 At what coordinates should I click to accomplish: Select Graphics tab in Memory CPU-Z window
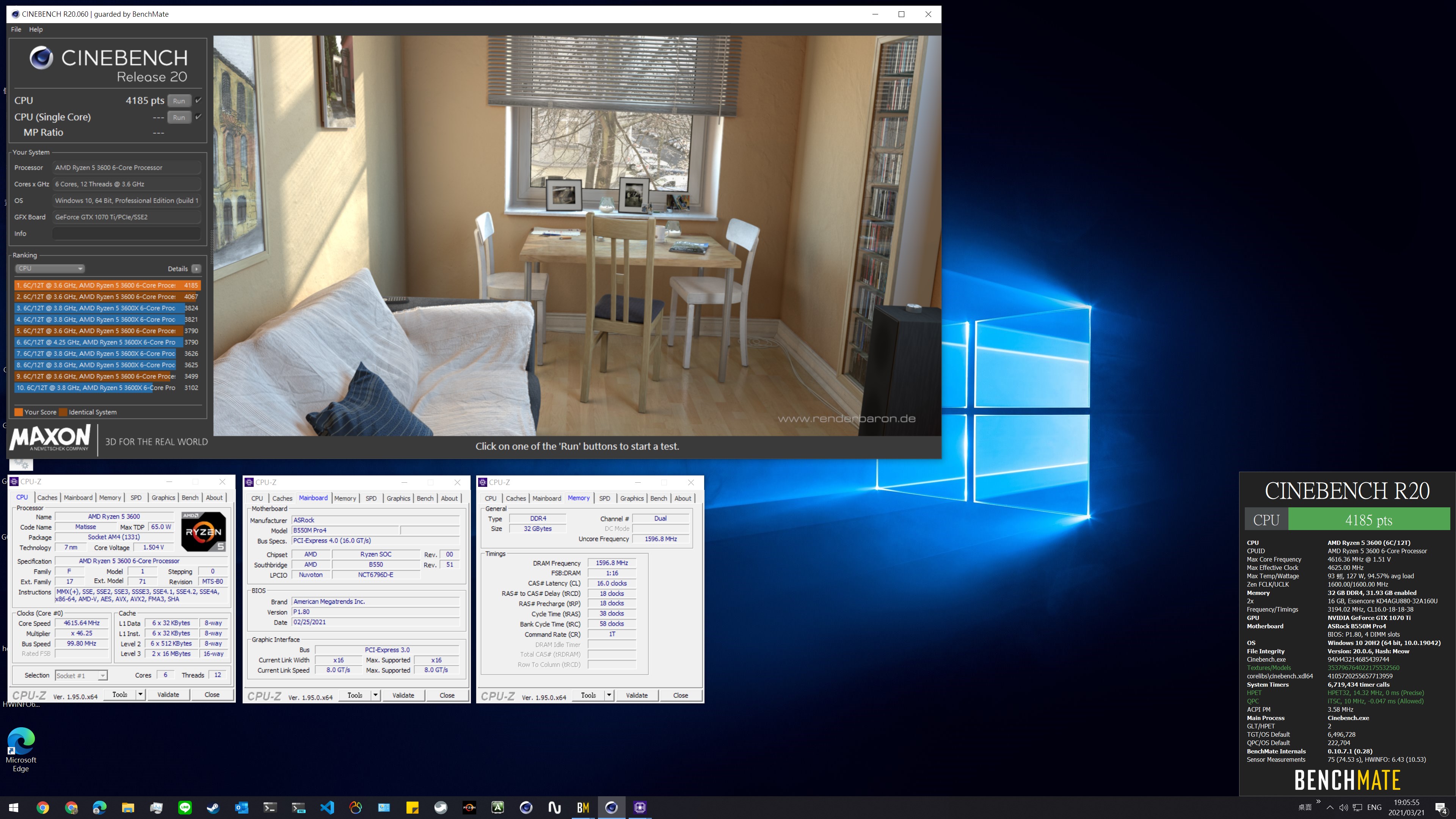point(632,498)
